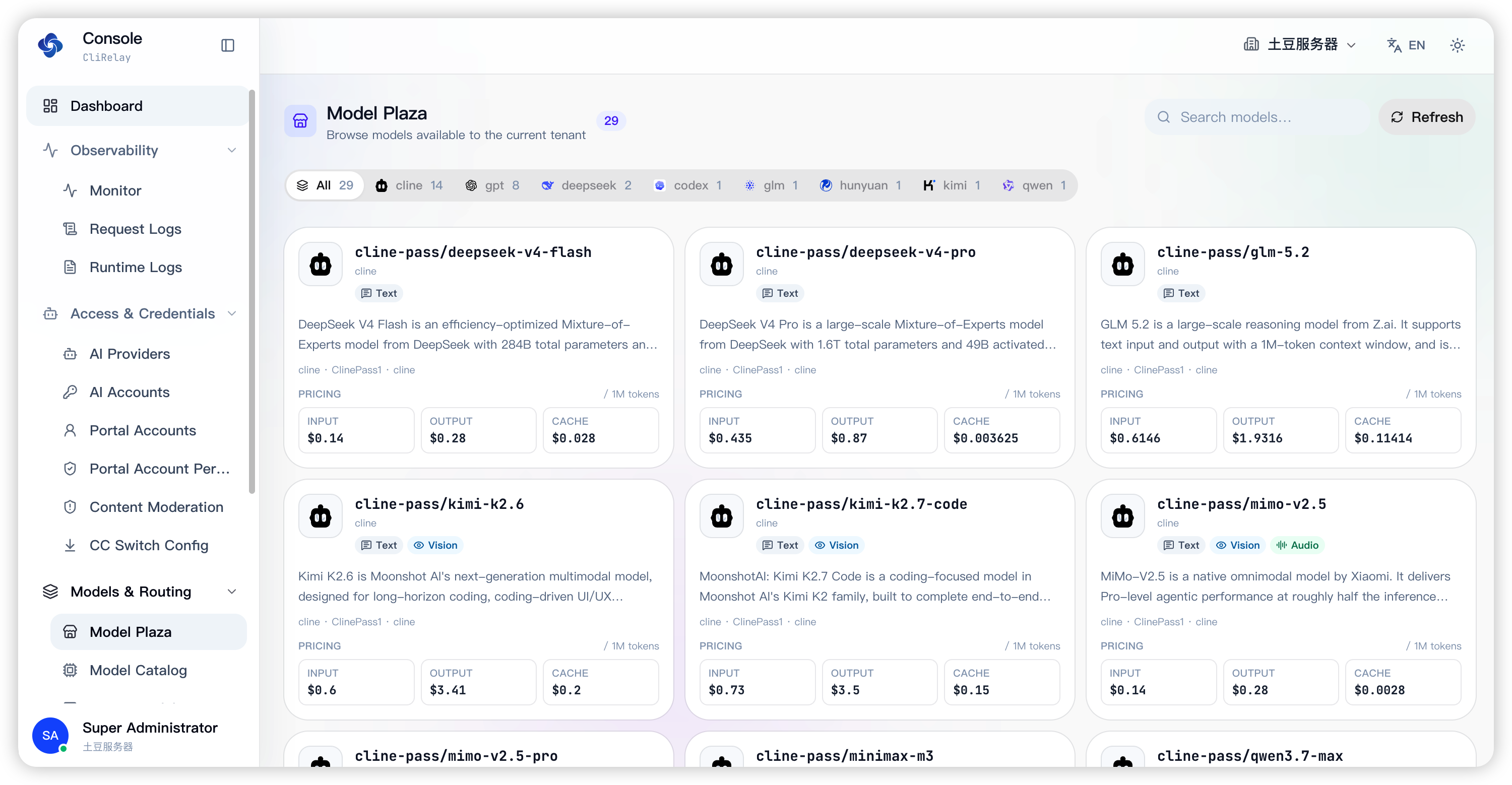Viewport: 1512px width, 785px height.
Task: Click the CliRelay Console logo
Action: click(x=50, y=45)
